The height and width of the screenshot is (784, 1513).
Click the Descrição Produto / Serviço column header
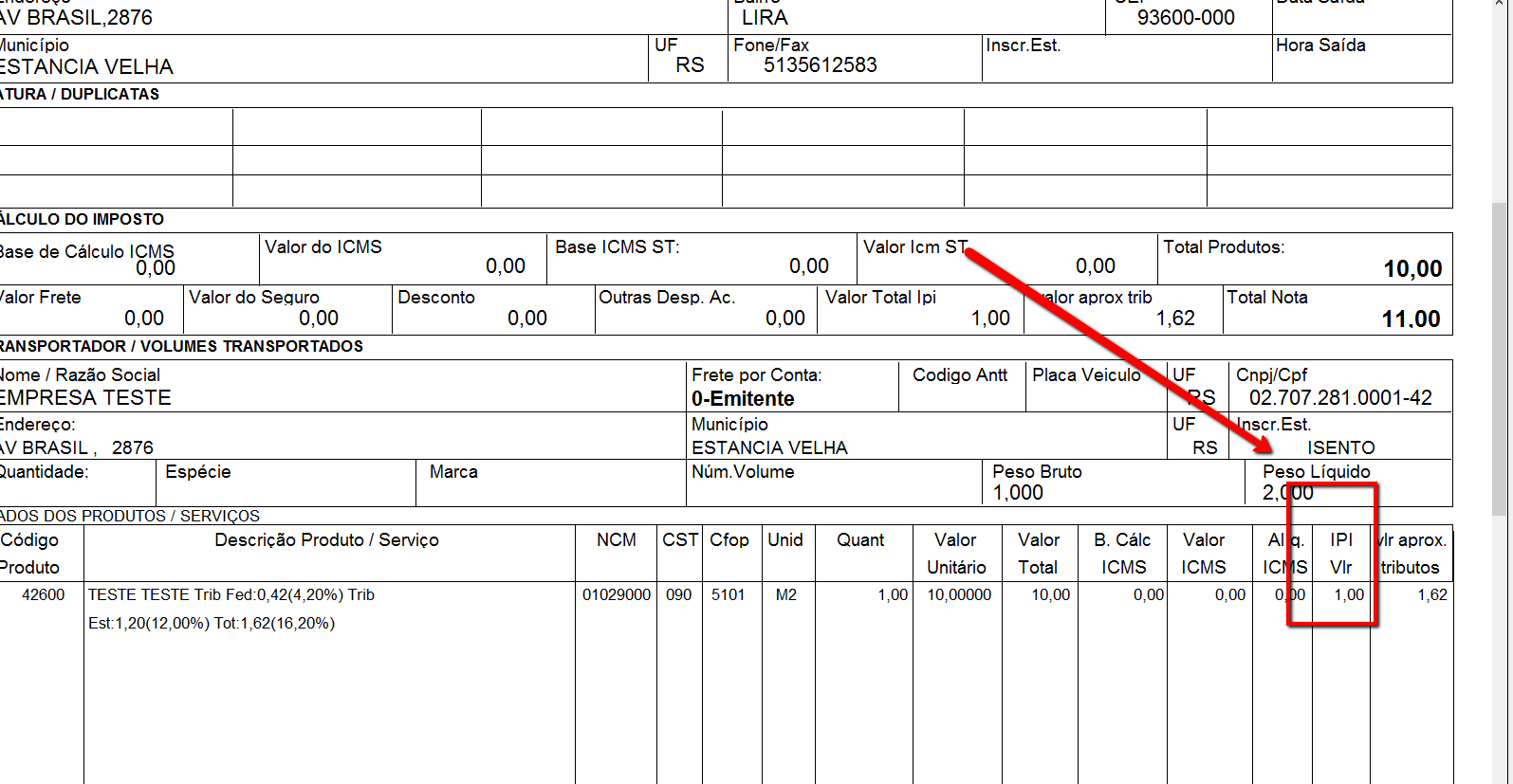coord(326,540)
